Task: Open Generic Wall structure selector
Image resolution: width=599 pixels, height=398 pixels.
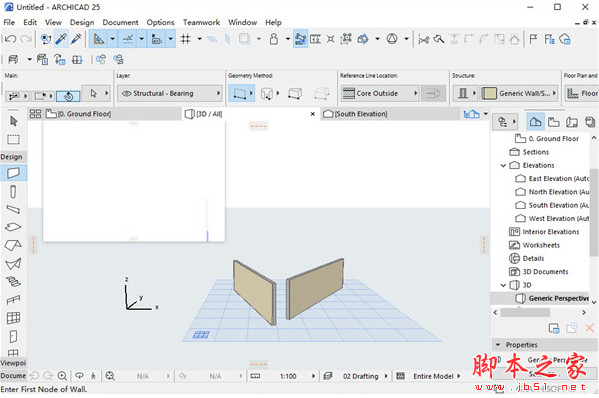Action: tap(519, 93)
